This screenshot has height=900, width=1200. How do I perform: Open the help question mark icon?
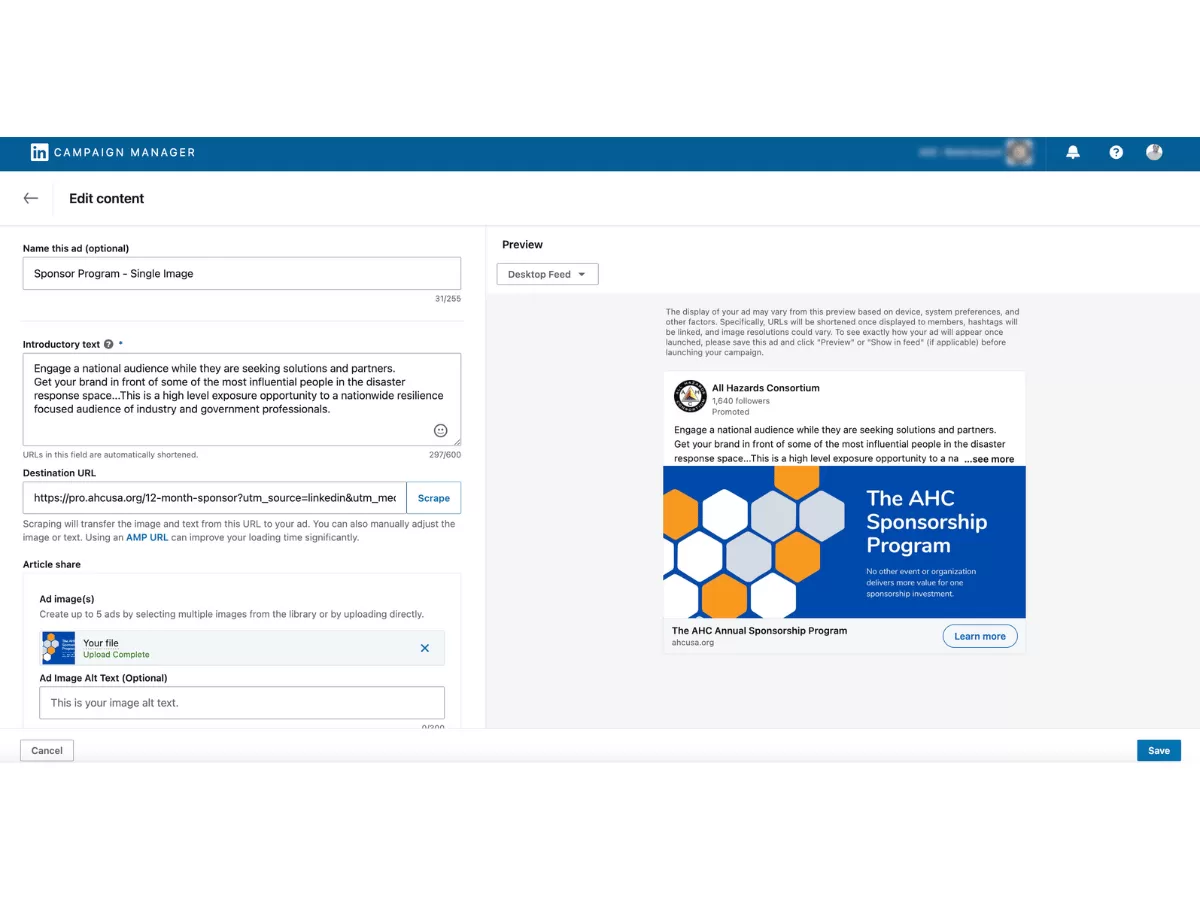click(x=1116, y=152)
